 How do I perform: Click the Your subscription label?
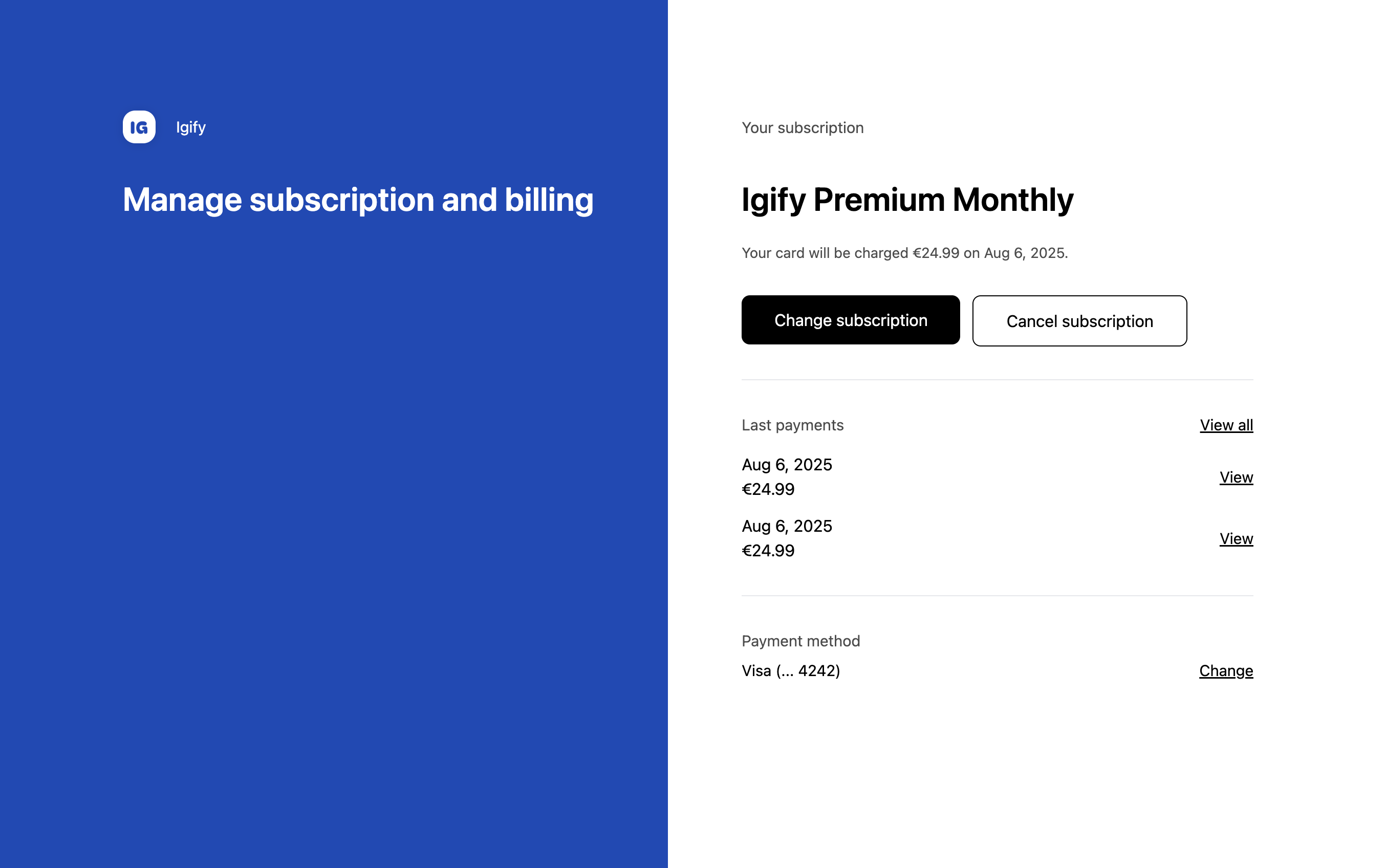point(802,127)
